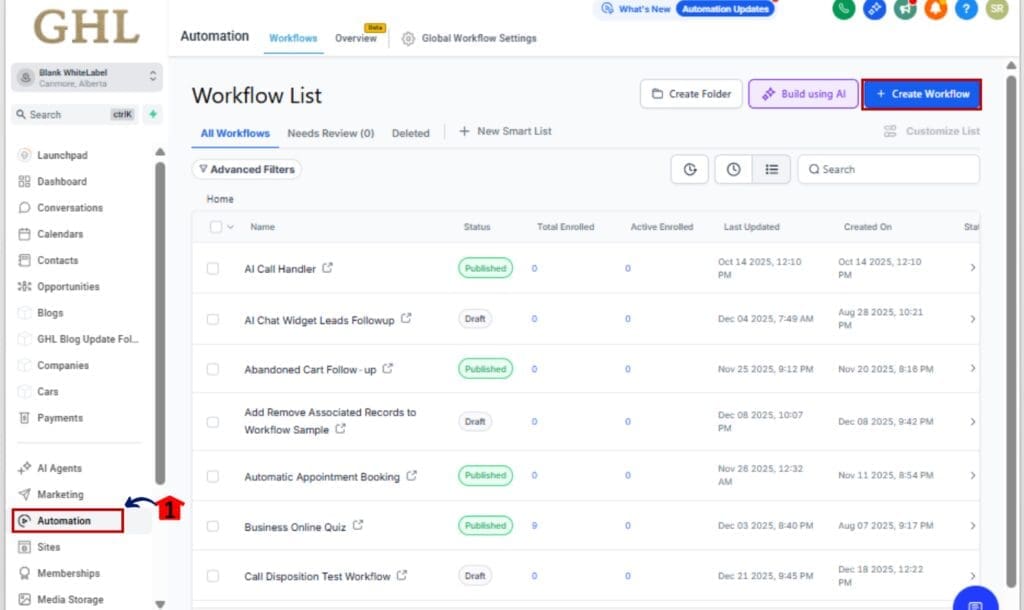The height and width of the screenshot is (610, 1024).
Task: Switch to the Overview tab
Action: [x=355, y=37]
